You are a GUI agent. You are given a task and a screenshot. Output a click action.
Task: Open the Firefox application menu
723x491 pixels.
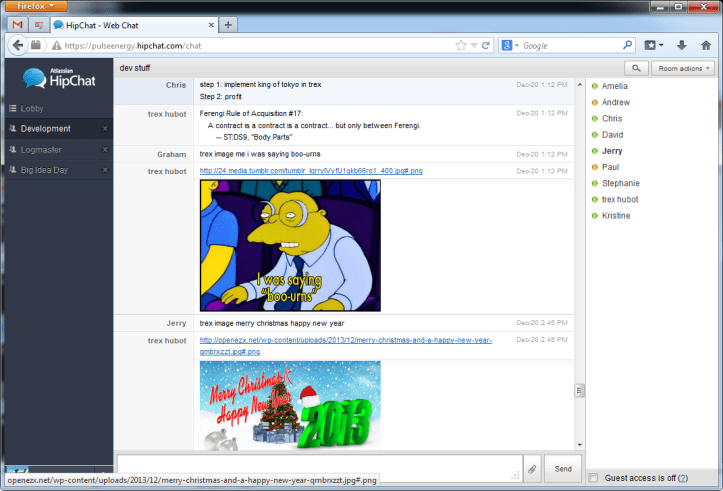pos(35,6)
